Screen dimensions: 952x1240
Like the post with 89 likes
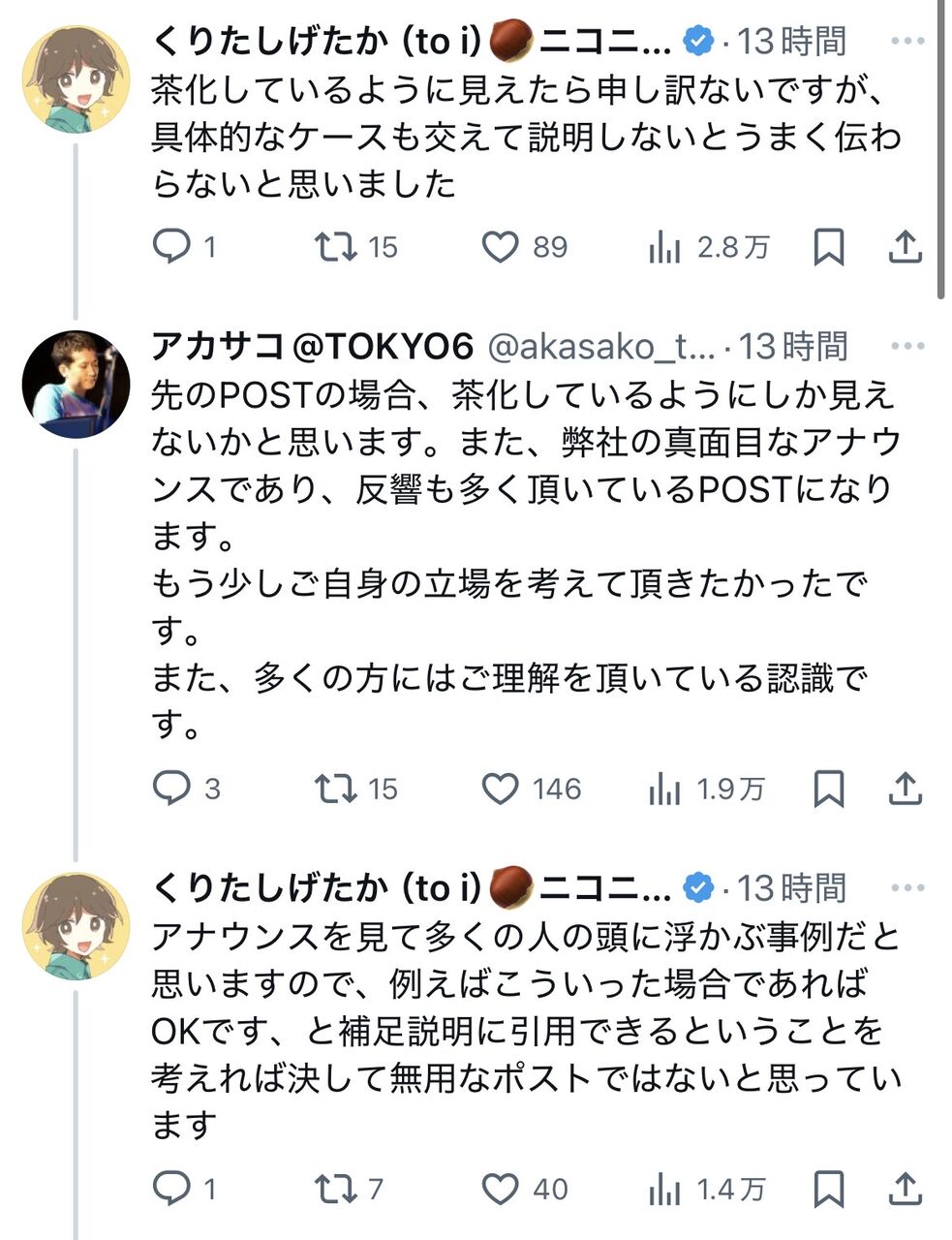500,248
